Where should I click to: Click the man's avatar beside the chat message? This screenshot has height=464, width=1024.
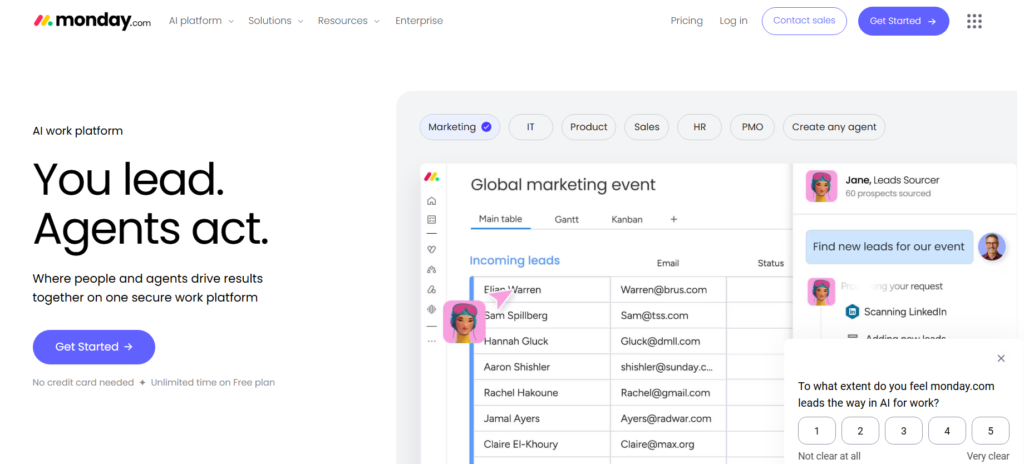pyautogui.click(x=991, y=247)
